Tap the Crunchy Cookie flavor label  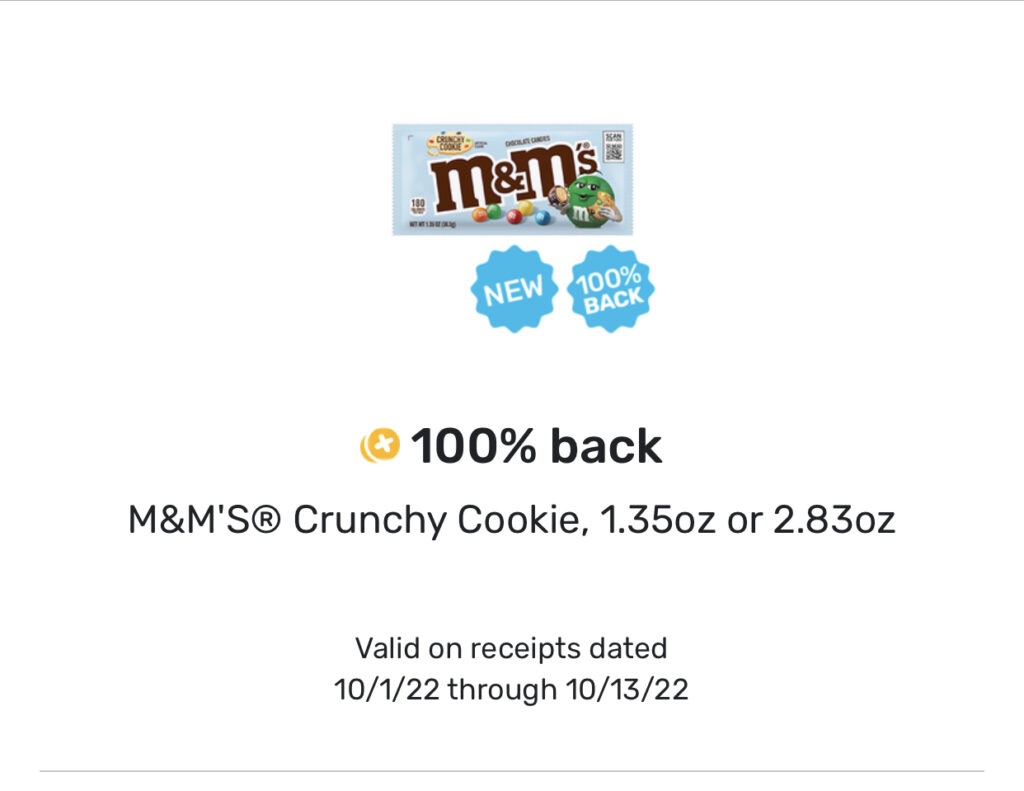pyautogui.click(x=448, y=143)
